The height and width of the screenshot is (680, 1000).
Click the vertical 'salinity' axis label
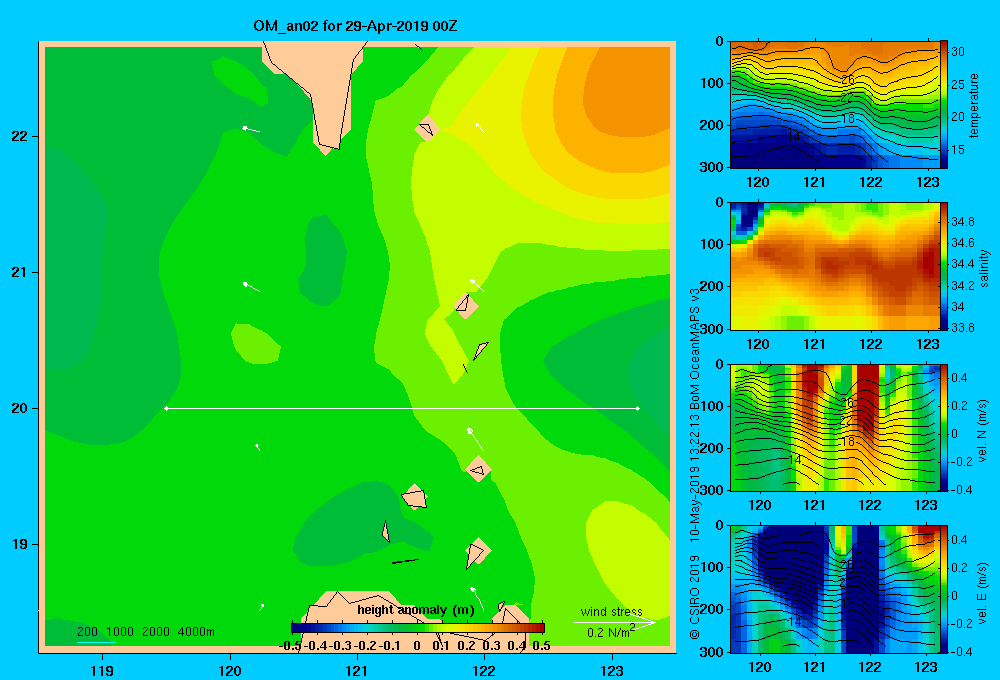985,268
